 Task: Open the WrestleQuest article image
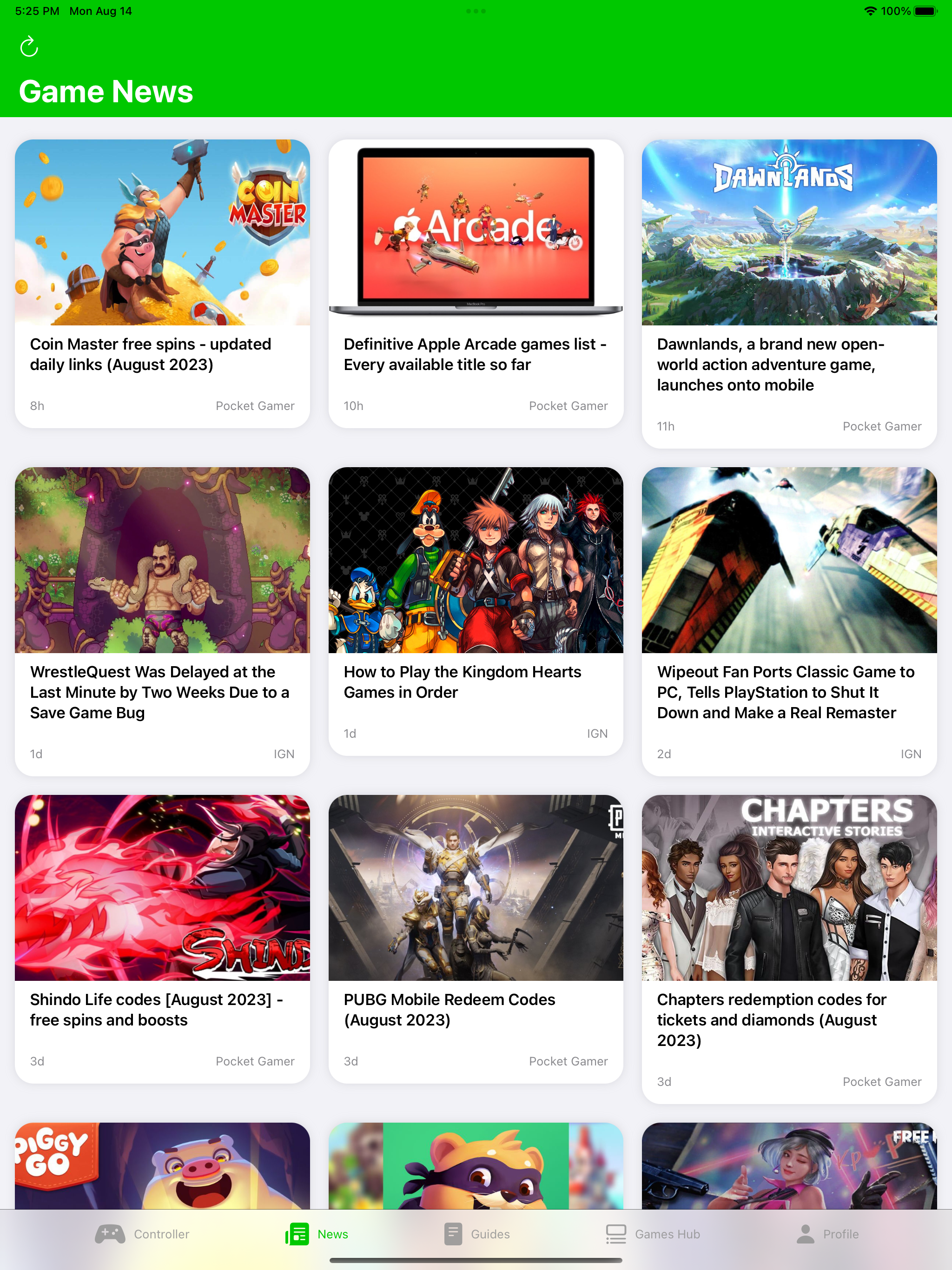coord(163,560)
